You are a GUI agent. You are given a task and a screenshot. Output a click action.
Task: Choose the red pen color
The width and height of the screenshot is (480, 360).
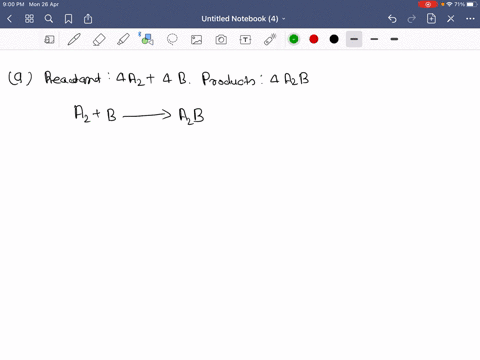pyautogui.click(x=314, y=39)
